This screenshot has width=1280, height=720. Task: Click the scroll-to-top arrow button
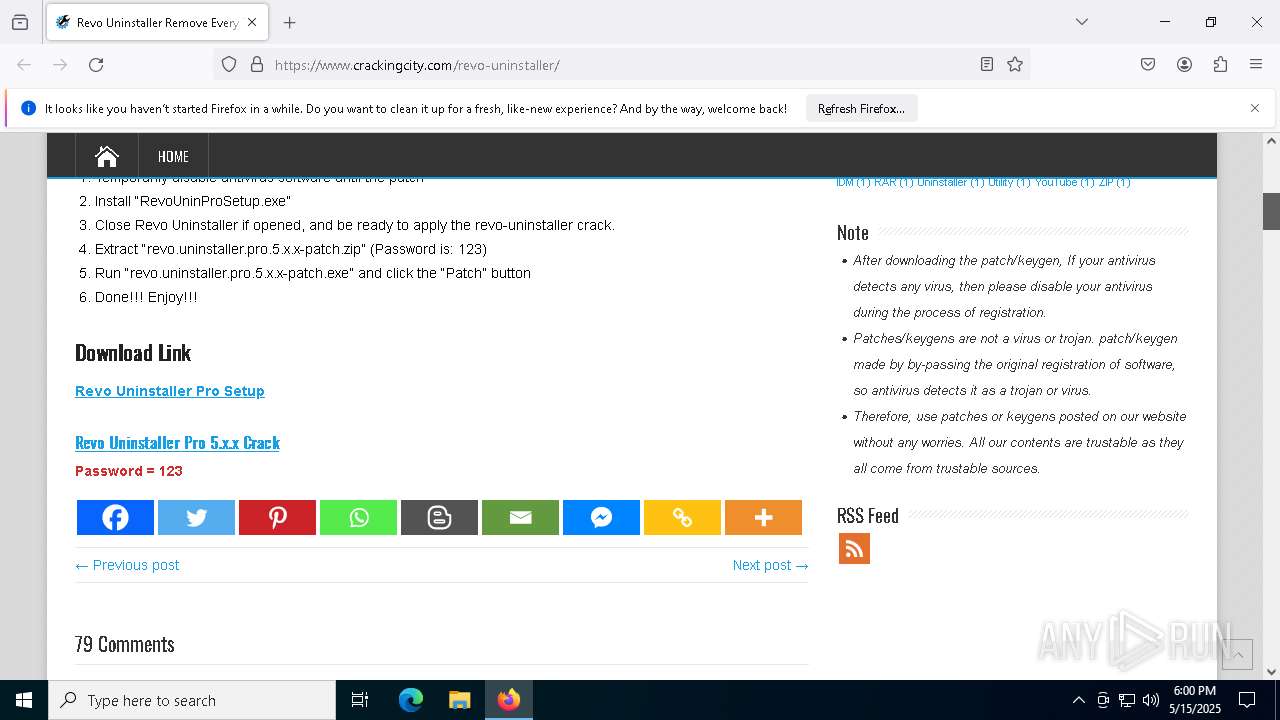1237,654
